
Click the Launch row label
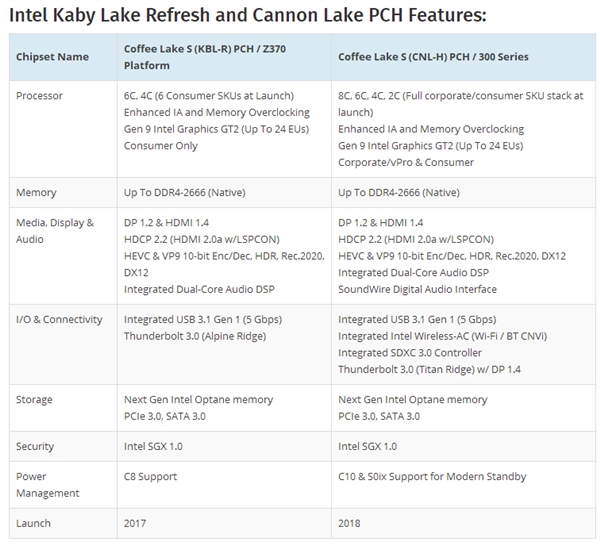[x=34, y=523]
